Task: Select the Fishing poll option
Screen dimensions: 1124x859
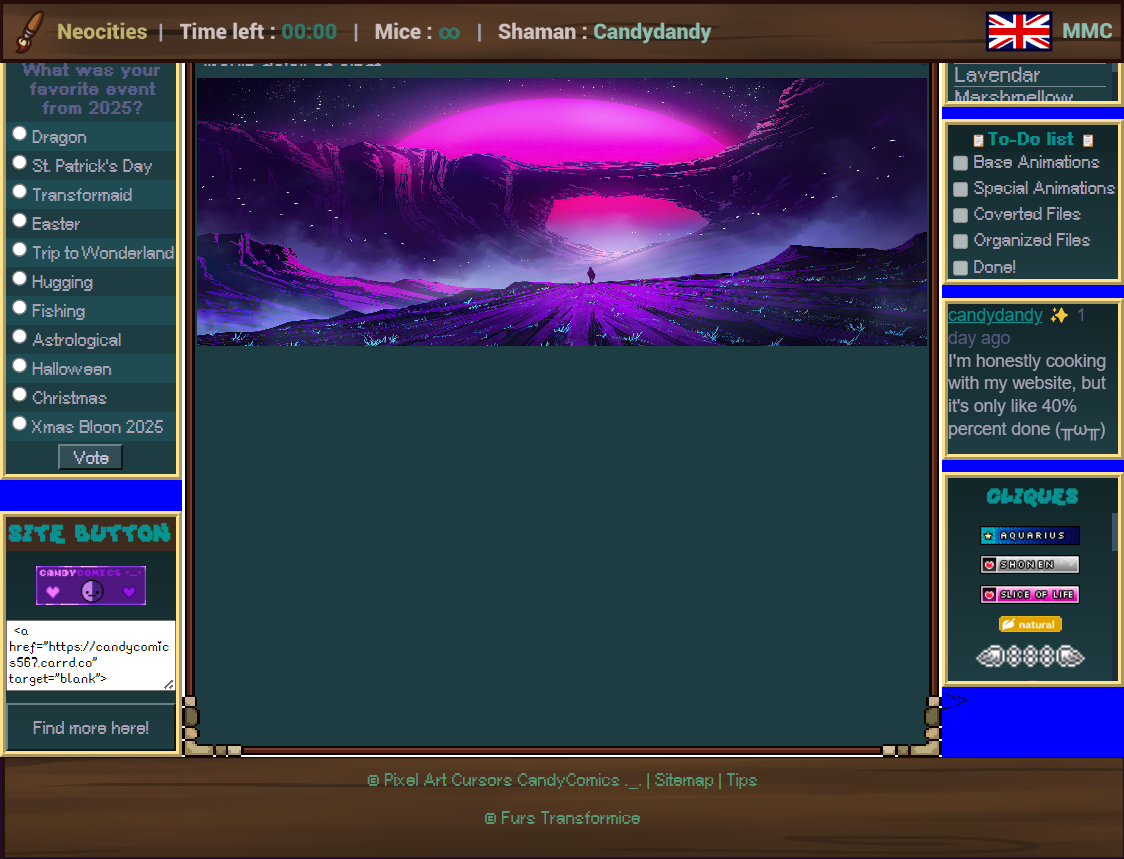Action: 19,308
